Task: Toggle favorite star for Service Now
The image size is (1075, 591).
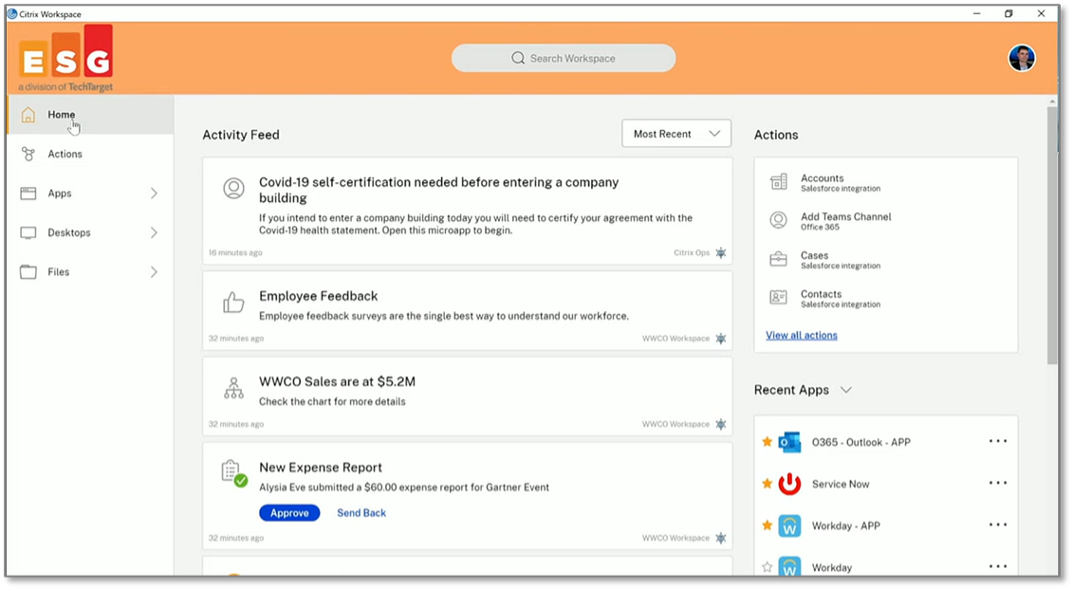Action: (767, 484)
